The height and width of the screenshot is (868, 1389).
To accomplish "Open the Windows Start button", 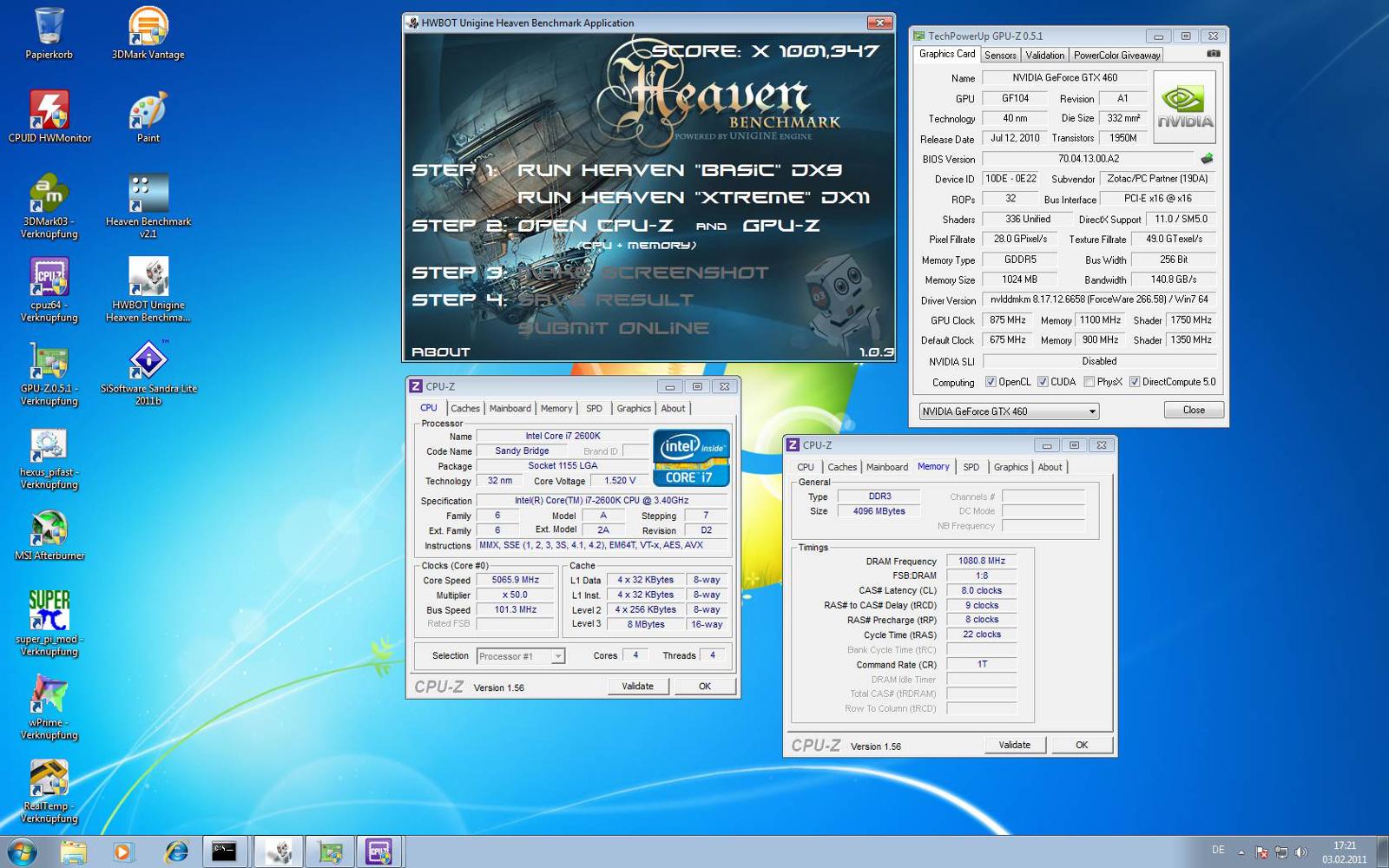I will pyautogui.click(x=21, y=852).
